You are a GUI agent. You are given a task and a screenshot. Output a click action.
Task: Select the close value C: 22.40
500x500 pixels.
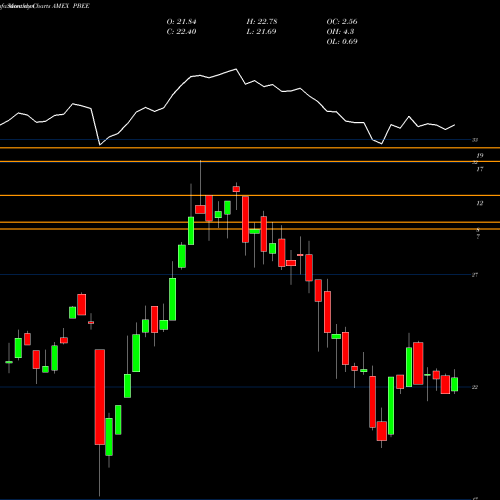(x=181, y=32)
